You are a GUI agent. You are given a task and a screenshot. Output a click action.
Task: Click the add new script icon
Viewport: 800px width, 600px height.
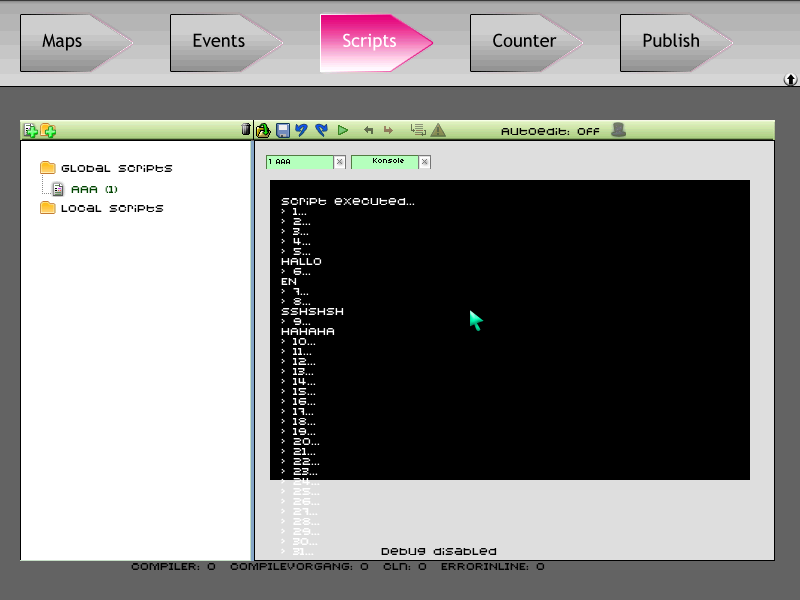pos(31,131)
